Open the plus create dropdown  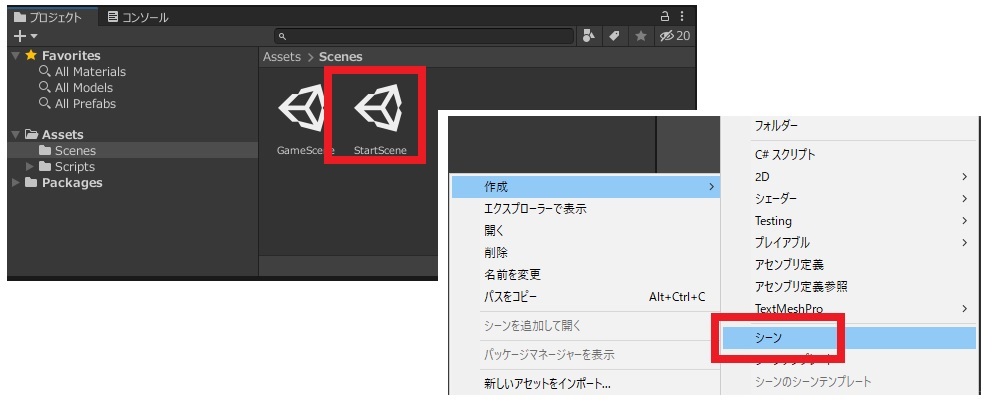(25, 36)
